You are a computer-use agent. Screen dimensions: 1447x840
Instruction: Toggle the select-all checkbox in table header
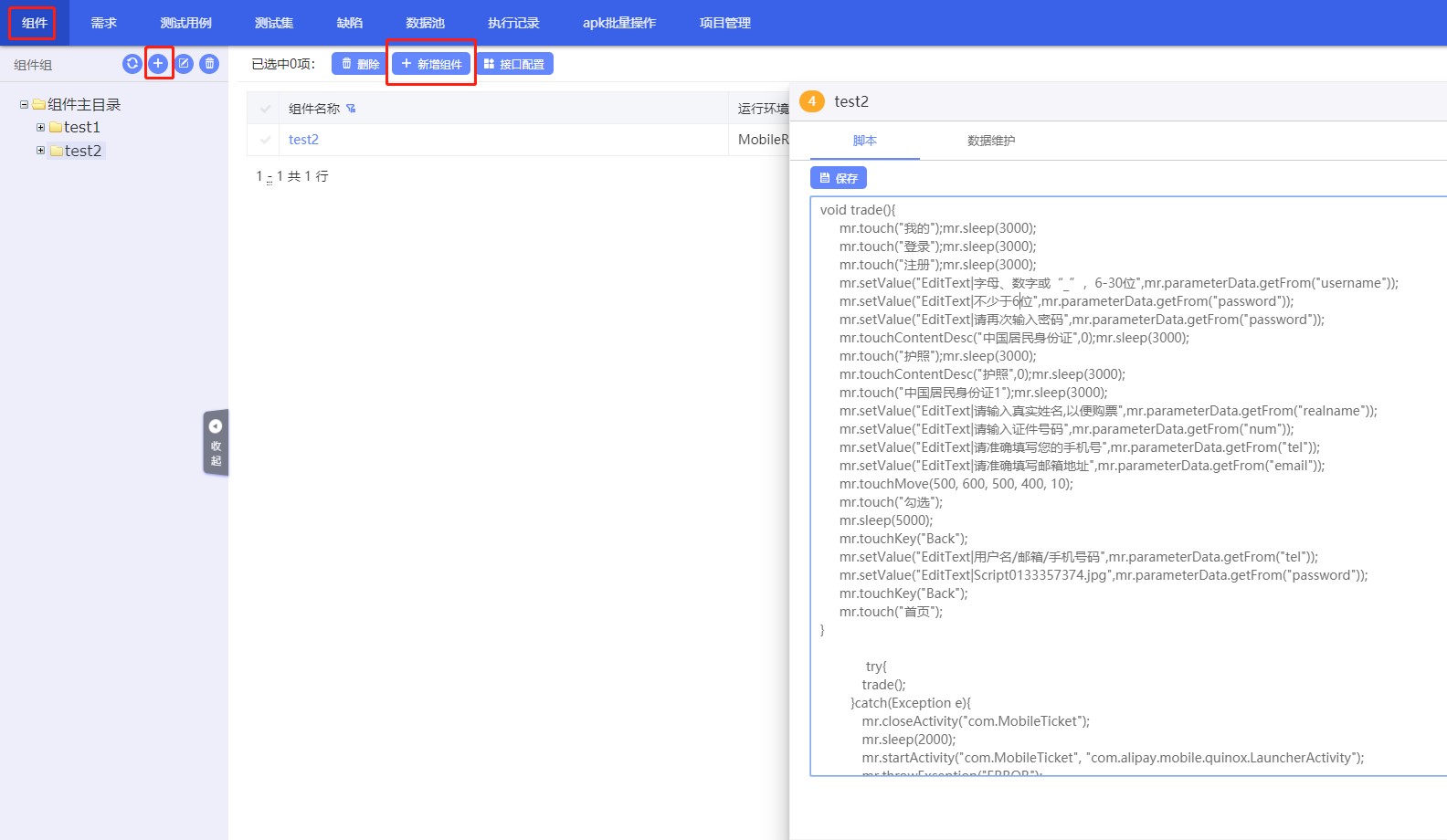(266, 109)
